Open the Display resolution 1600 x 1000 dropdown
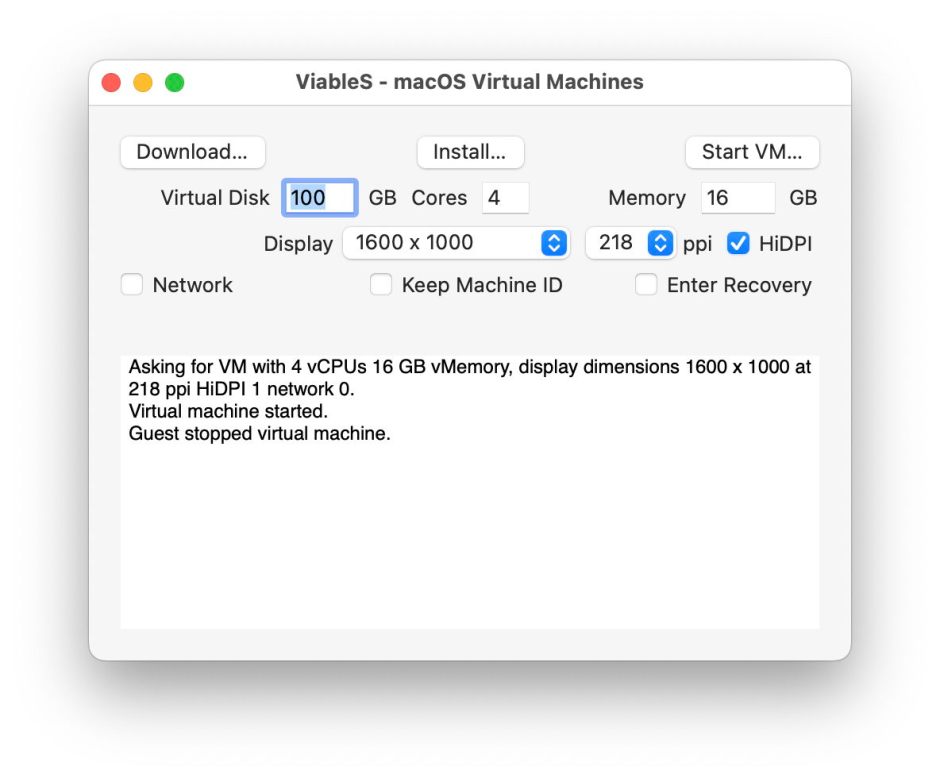 456,243
